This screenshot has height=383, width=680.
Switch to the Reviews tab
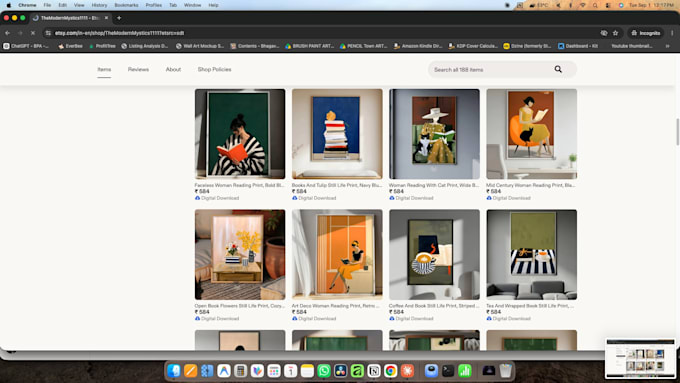click(x=138, y=69)
